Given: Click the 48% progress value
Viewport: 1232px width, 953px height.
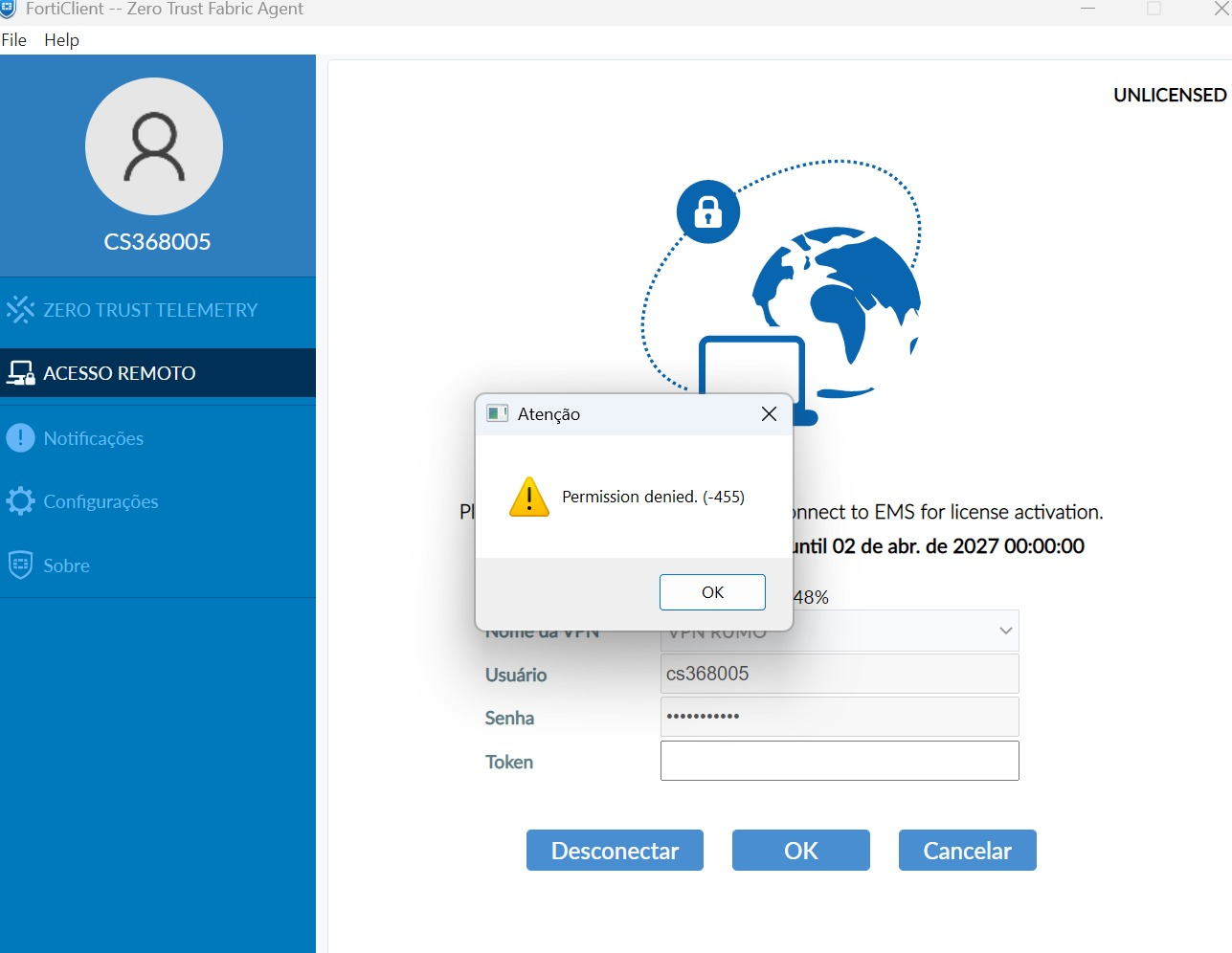Looking at the screenshot, I should pos(811,597).
